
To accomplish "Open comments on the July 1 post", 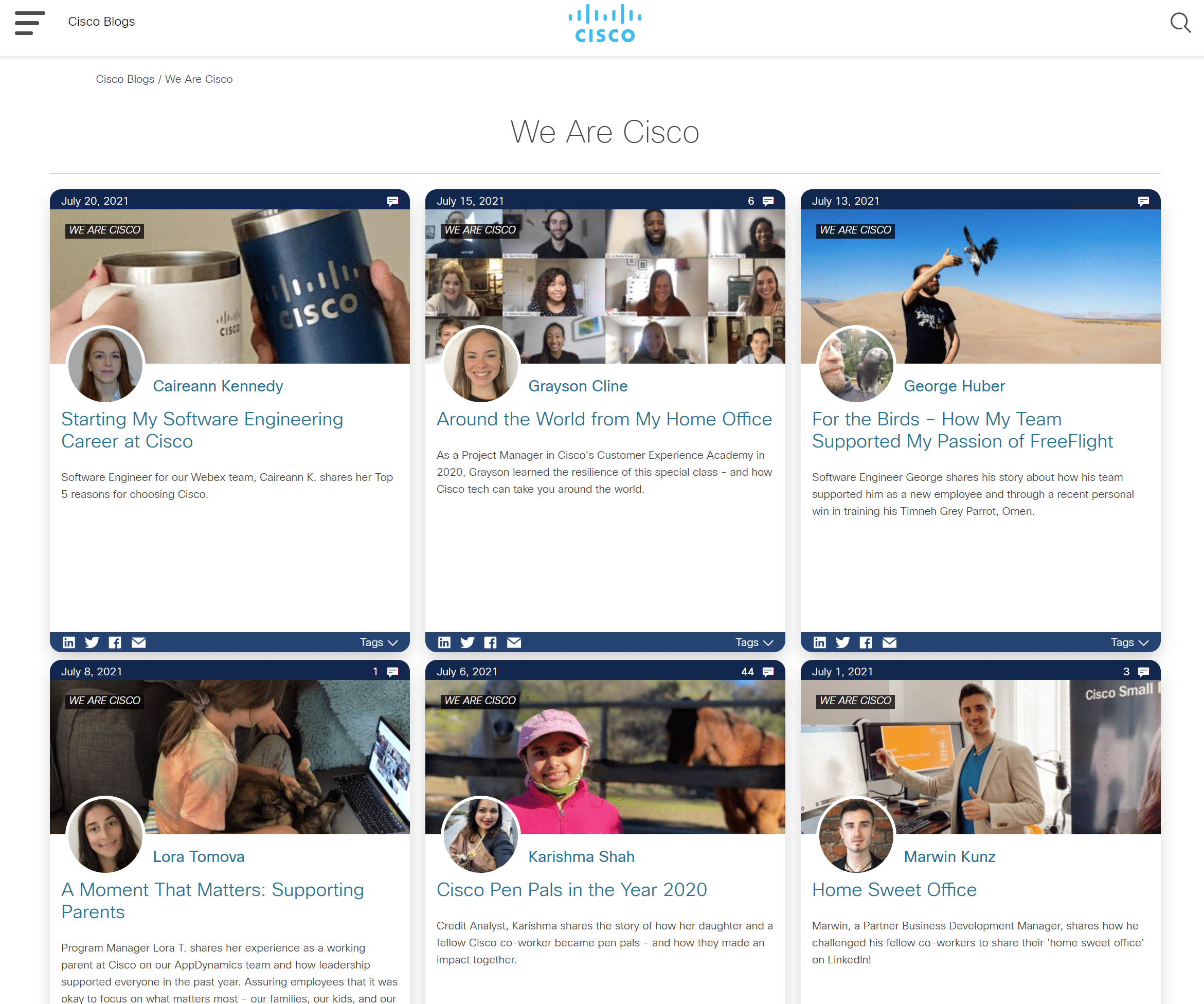I will (1143, 672).
